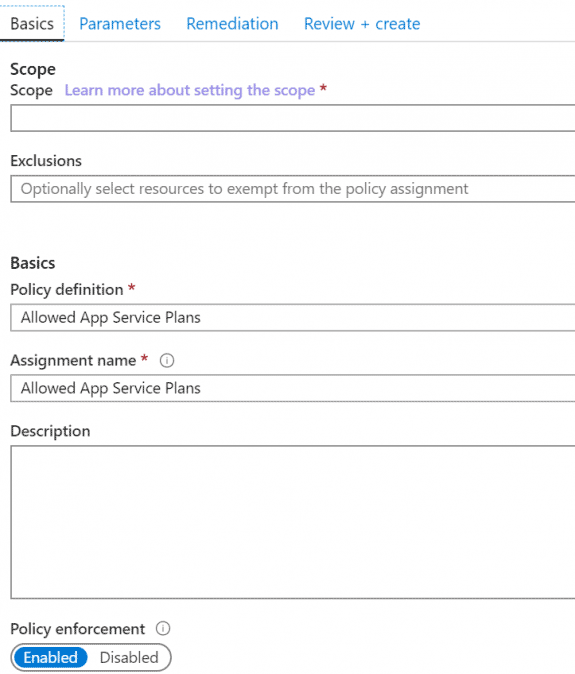The height and width of the screenshot is (674, 575).
Task: Click the 'Assignment name' field label
Action: tap(73, 360)
